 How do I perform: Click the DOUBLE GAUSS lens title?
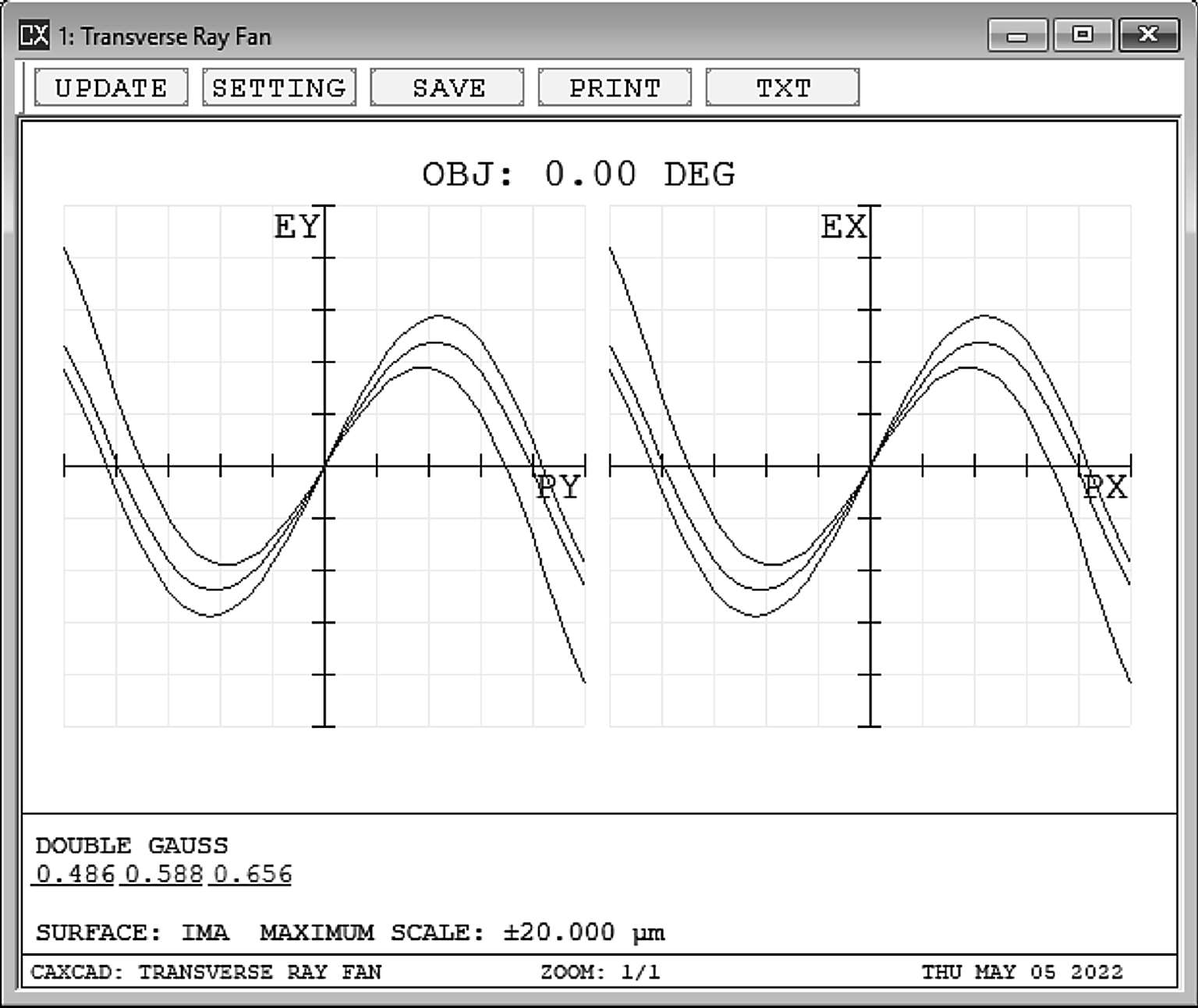tap(132, 846)
